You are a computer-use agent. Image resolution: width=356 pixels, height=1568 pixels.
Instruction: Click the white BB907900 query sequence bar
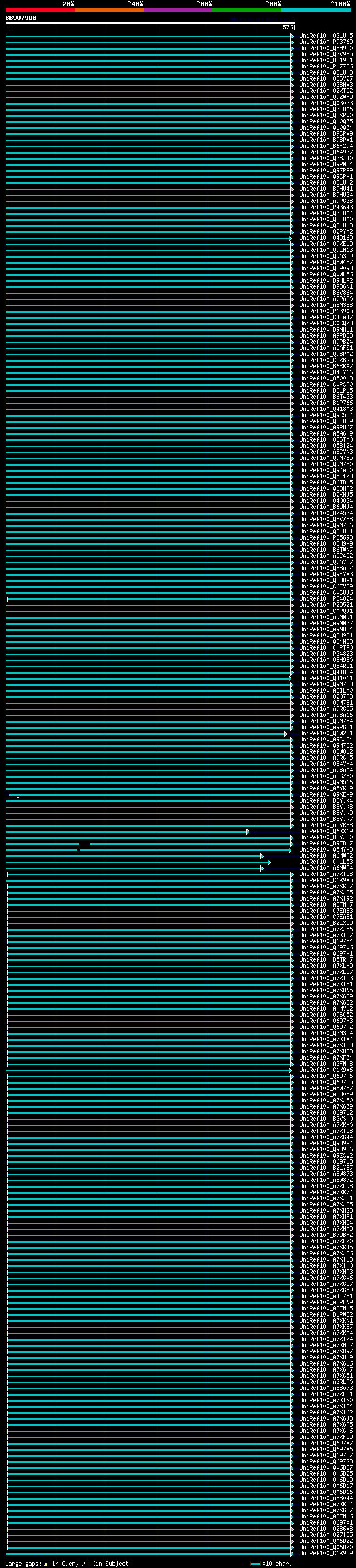coord(150,22)
